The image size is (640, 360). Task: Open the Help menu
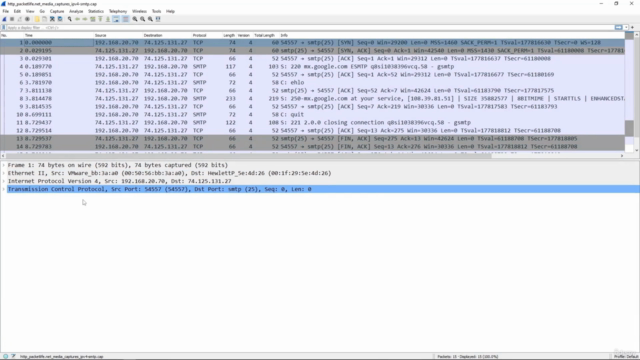(x=170, y=11)
